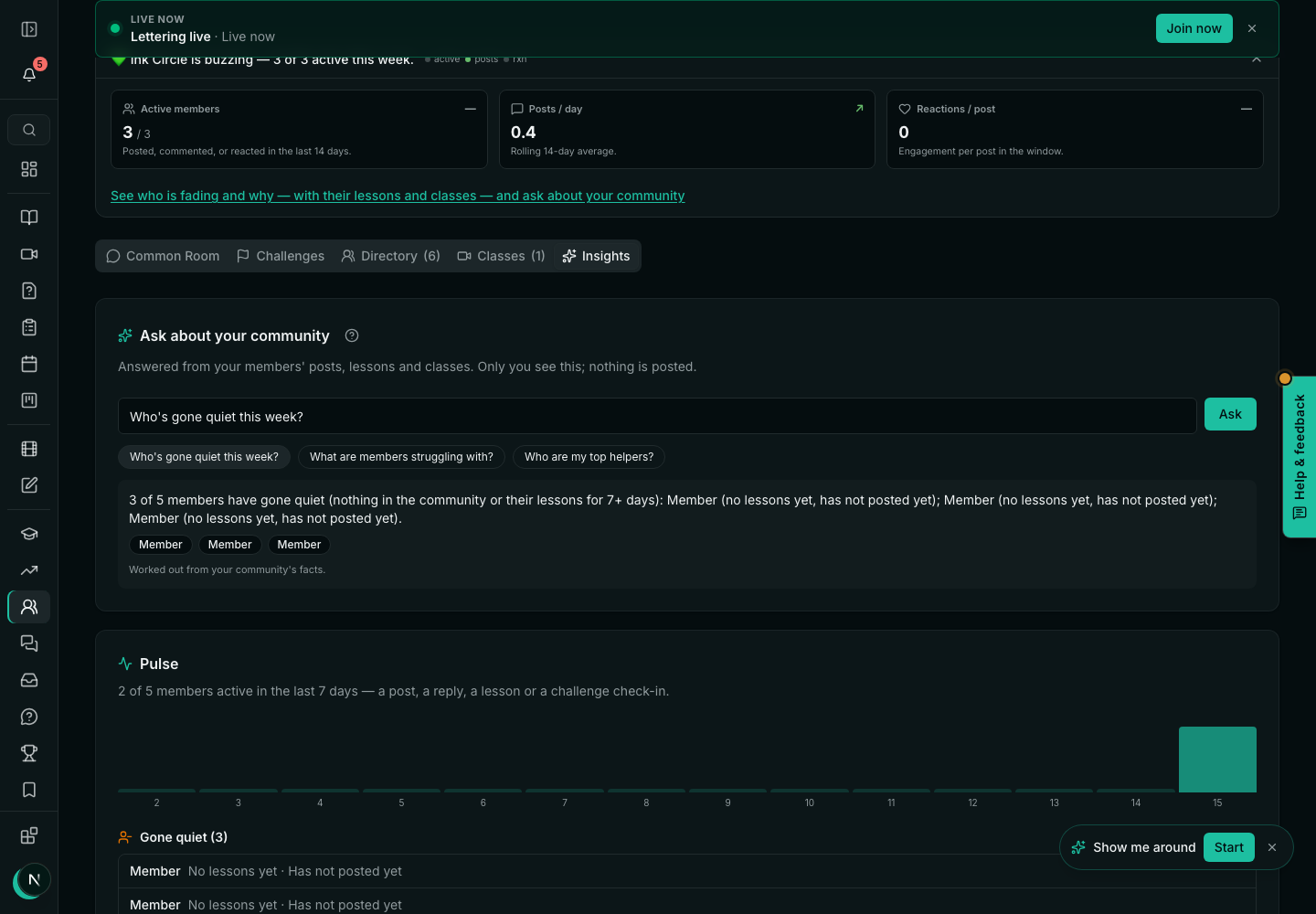Open the Help & feedback side tab
This screenshot has height=914, width=1316.
click(1300, 457)
